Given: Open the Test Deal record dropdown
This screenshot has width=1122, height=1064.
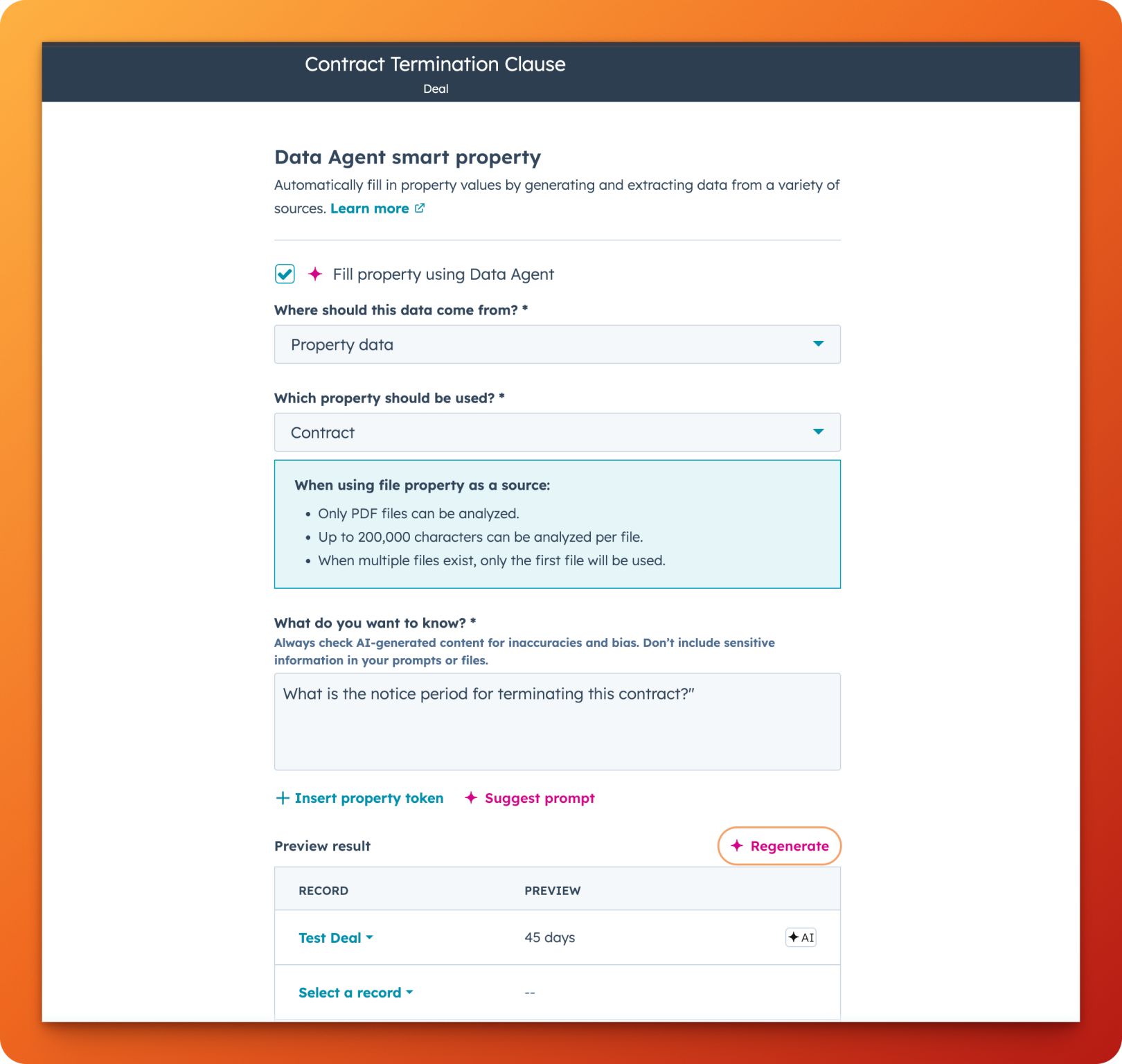Looking at the screenshot, I should 336,938.
